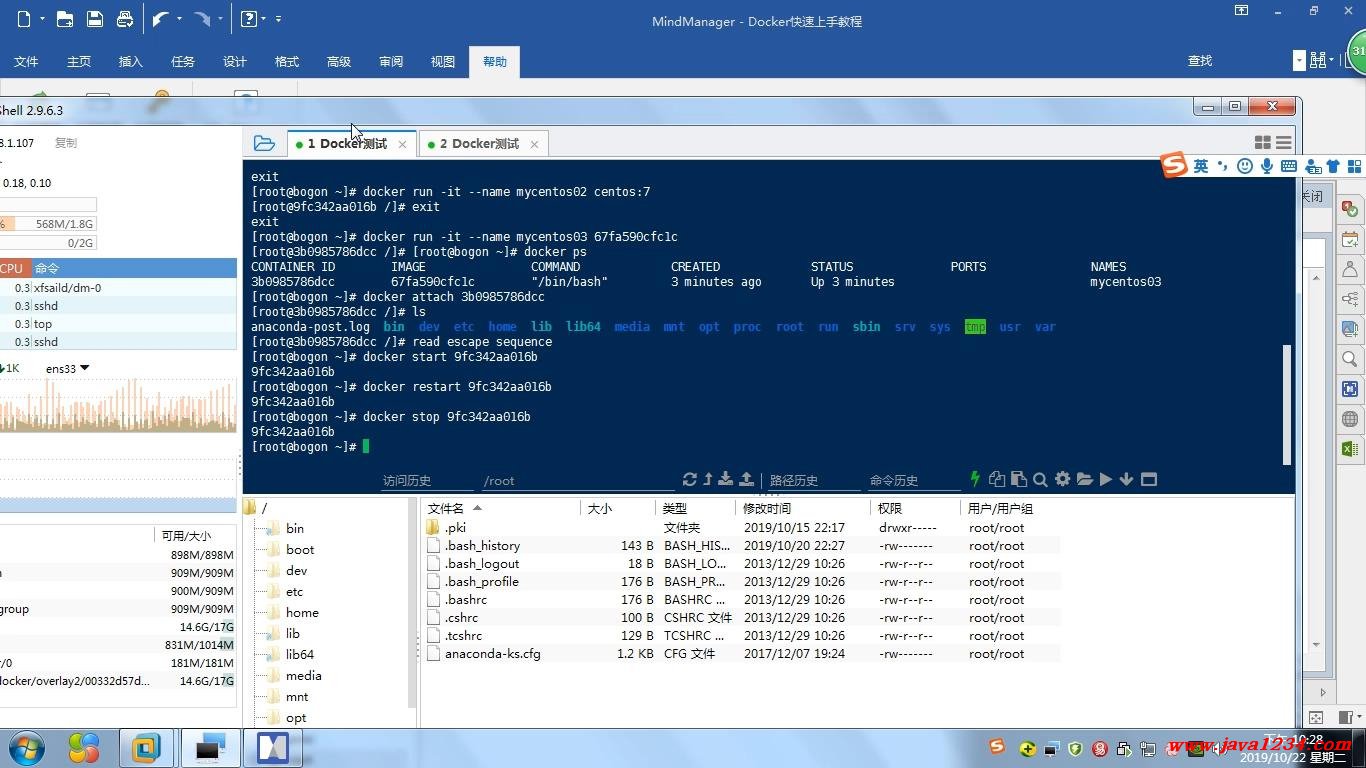1366x768 pixels.
Task: Switch to the 主页 ribbon tab
Action: (79, 61)
